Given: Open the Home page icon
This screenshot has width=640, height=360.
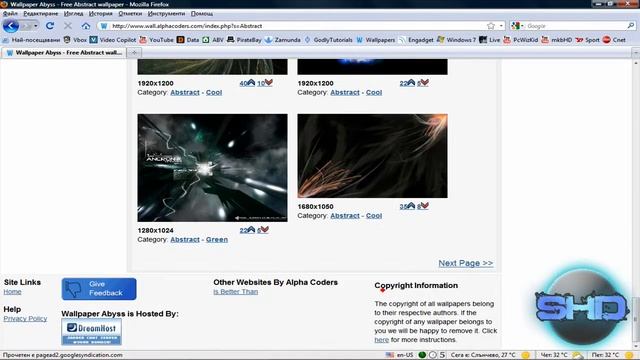Looking at the screenshot, I should 86,26.
